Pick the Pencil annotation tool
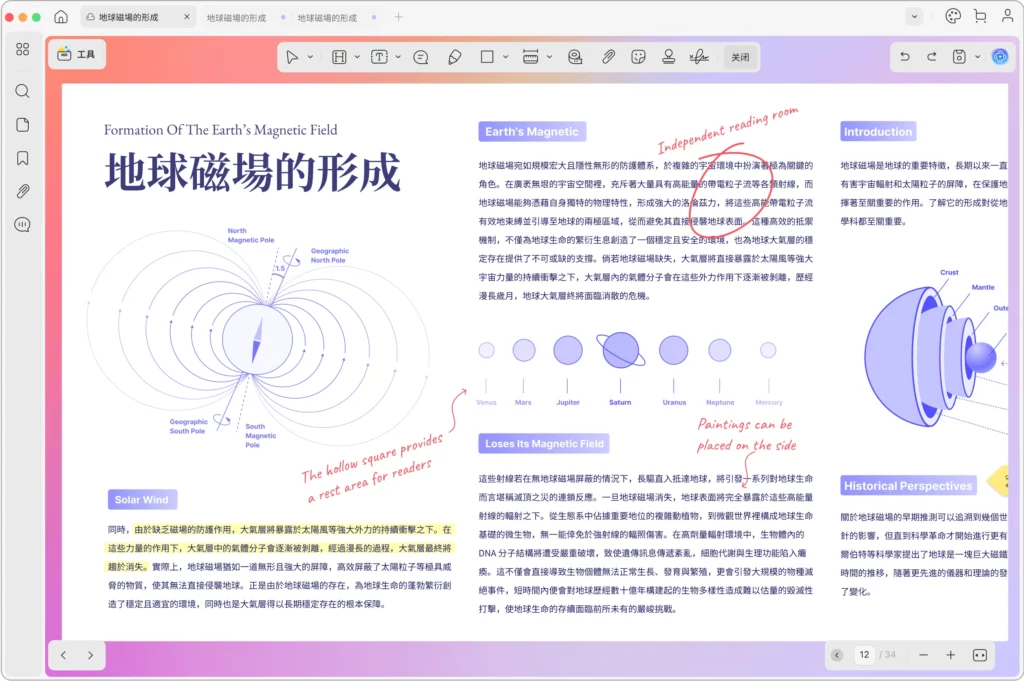 coord(454,56)
